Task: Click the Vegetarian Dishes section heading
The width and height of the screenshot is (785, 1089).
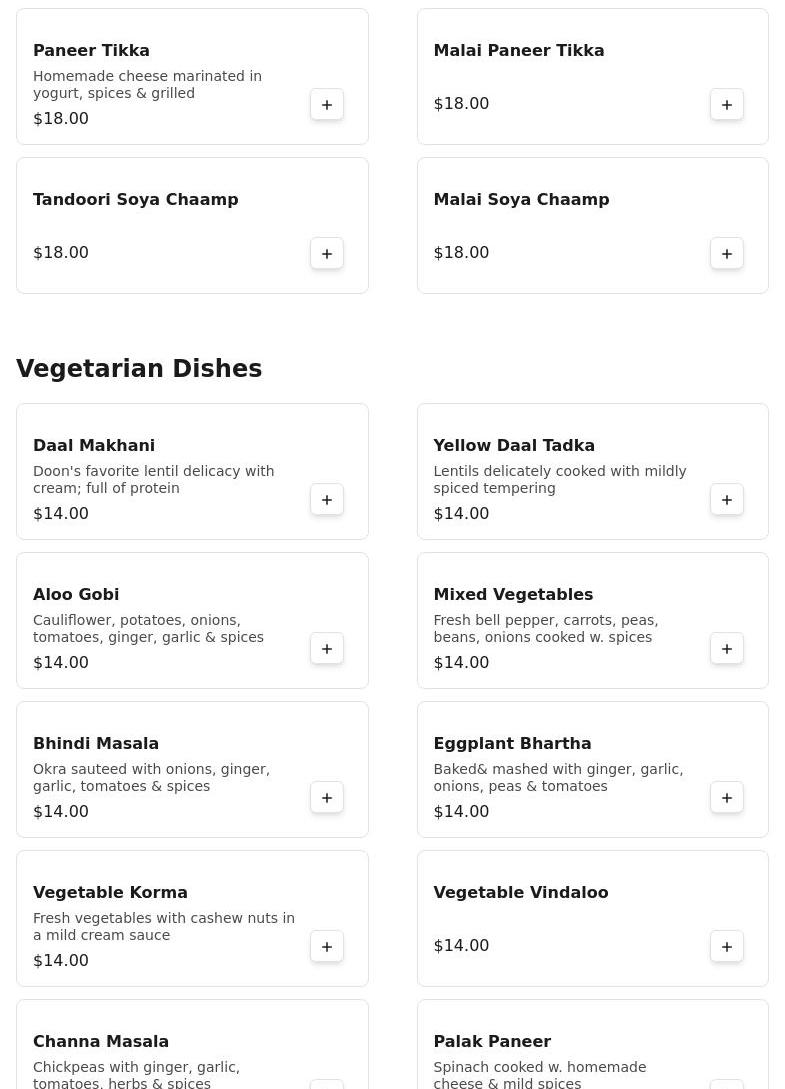Action: pyautogui.click(x=139, y=369)
